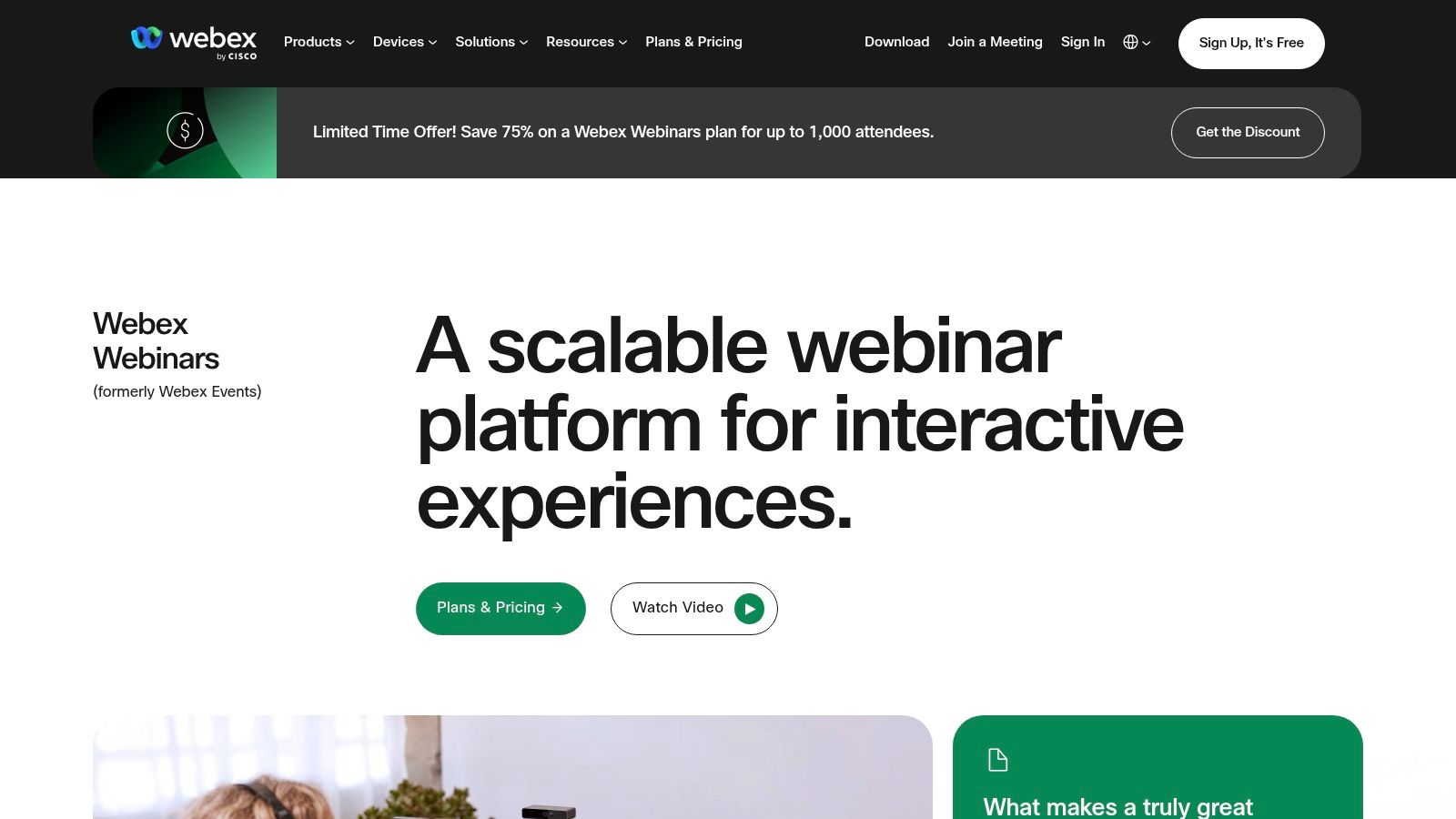This screenshot has width=1456, height=819.
Task: Click the play icon on Watch Video
Action: click(x=749, y=608)
